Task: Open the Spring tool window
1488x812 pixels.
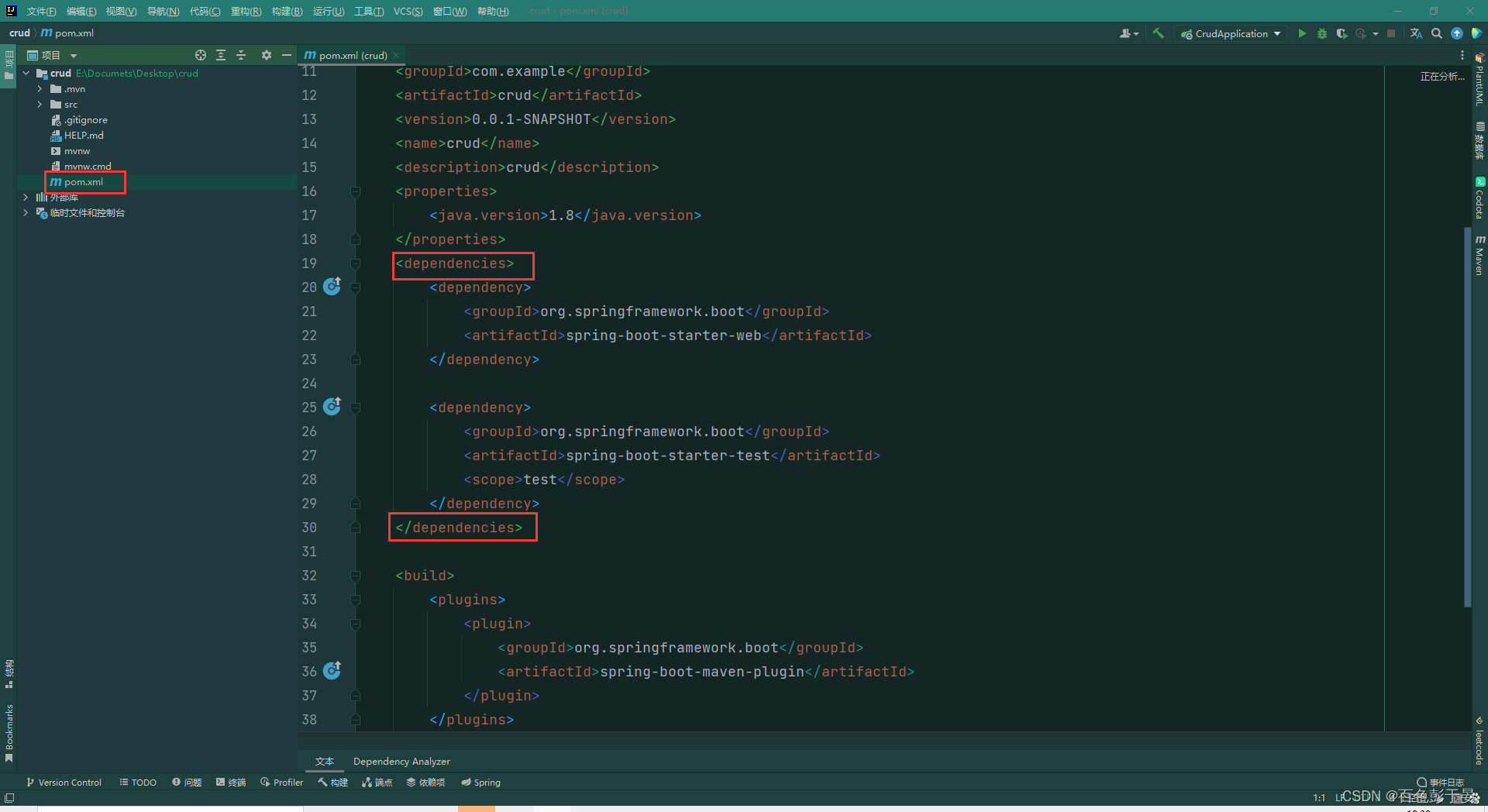Action: tap(481, 783)
